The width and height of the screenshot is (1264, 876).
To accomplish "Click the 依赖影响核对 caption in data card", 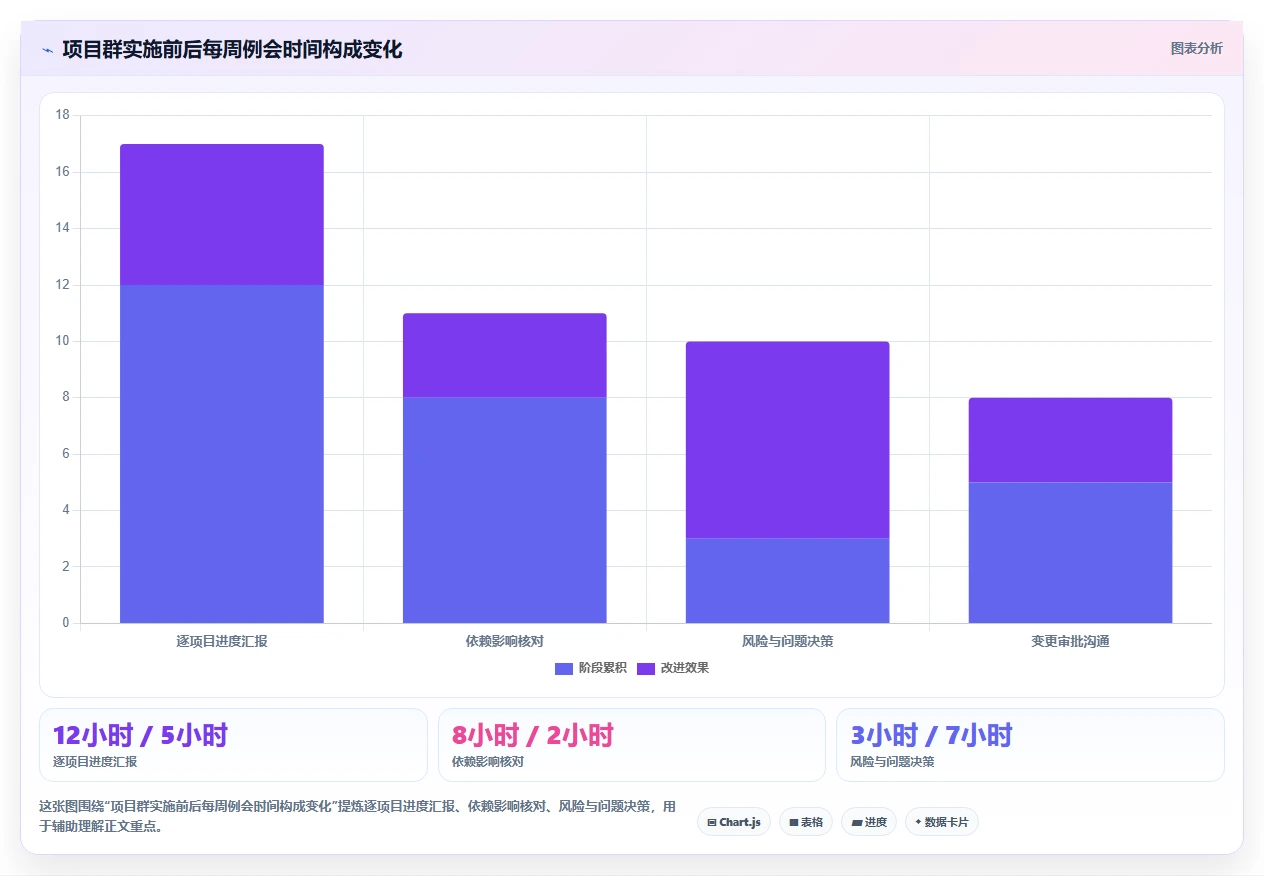I will 488,762.
